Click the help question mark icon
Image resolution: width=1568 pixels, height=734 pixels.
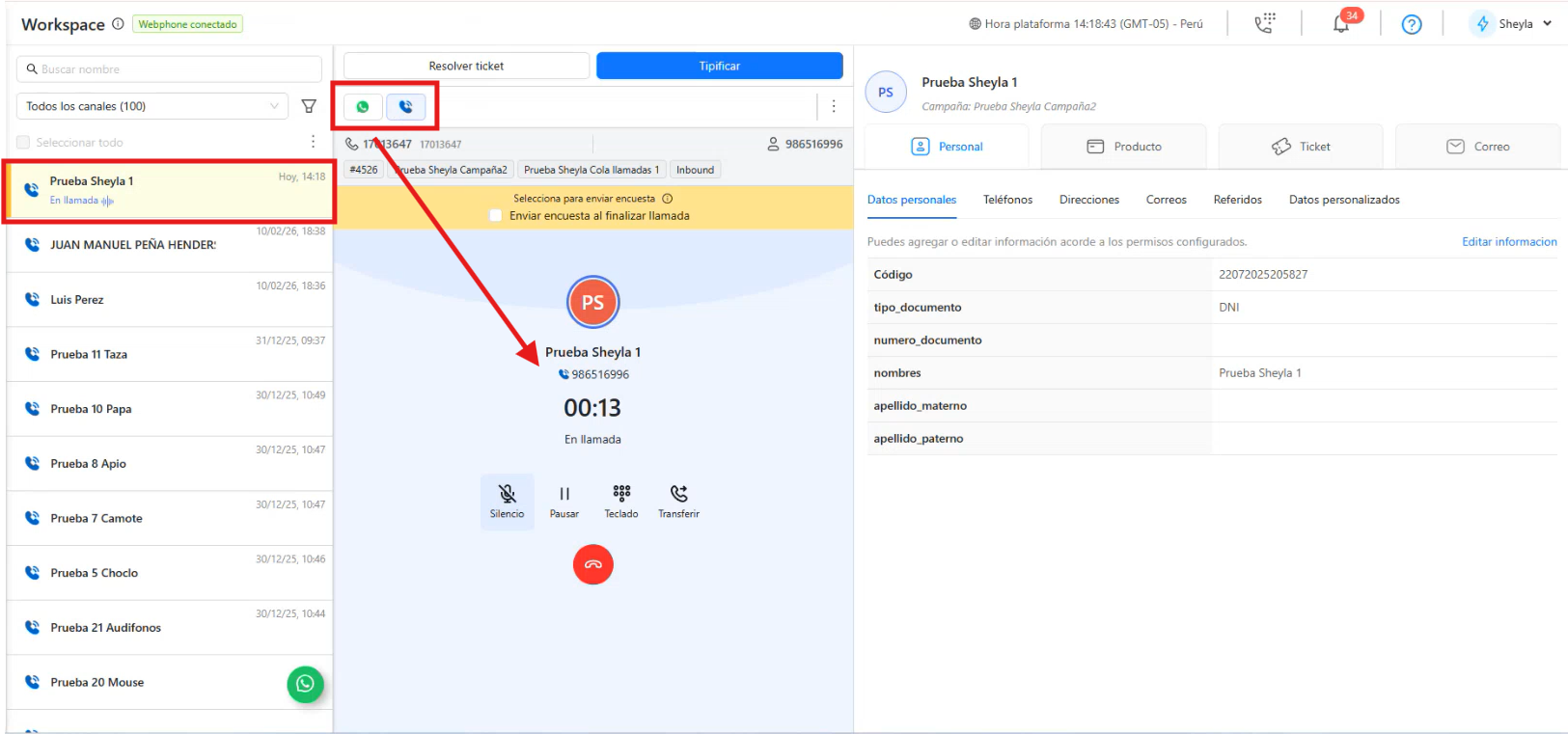coord(1411,24)
